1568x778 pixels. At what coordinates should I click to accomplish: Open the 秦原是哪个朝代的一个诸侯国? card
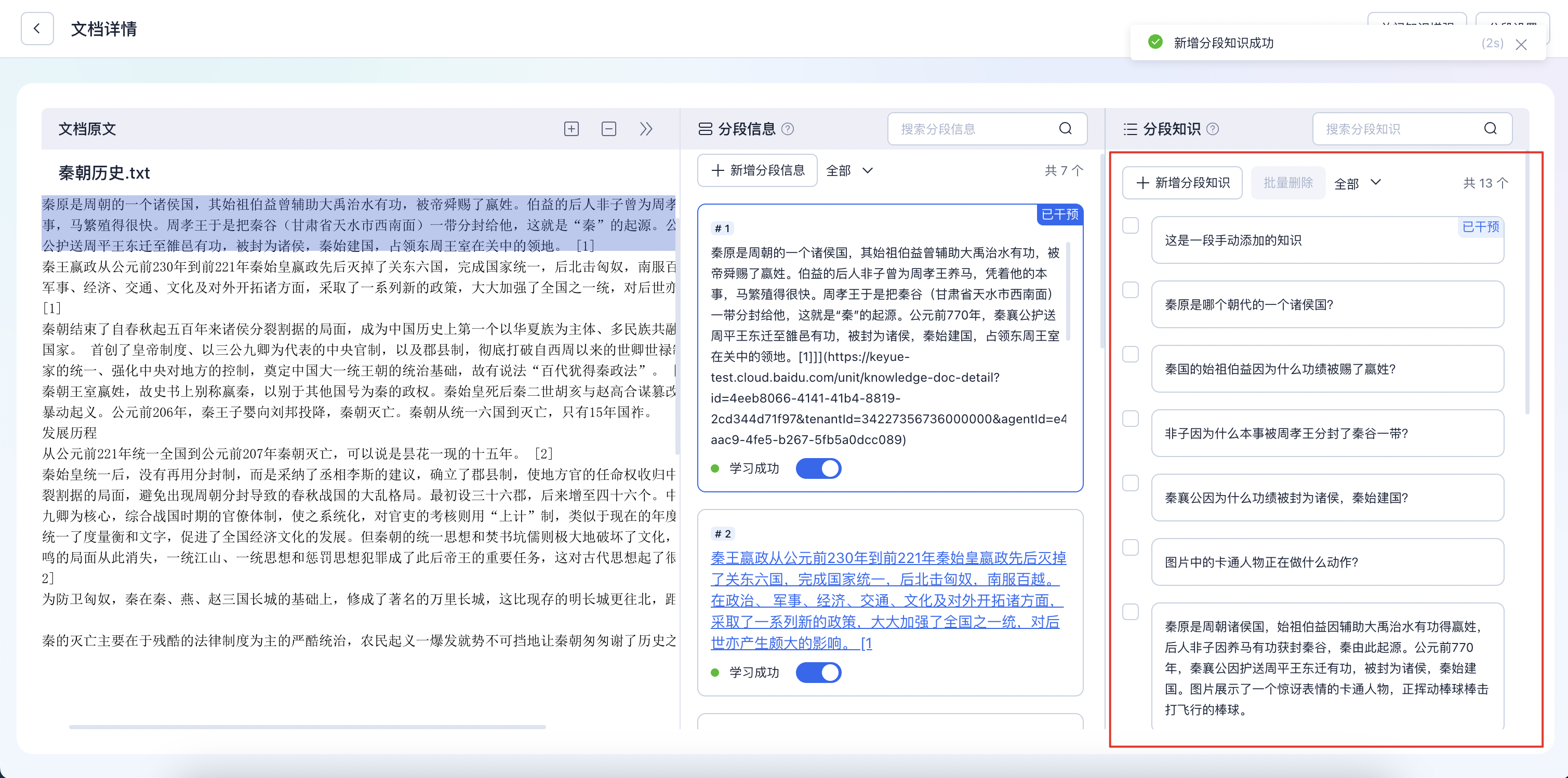tap(1327, 305)
